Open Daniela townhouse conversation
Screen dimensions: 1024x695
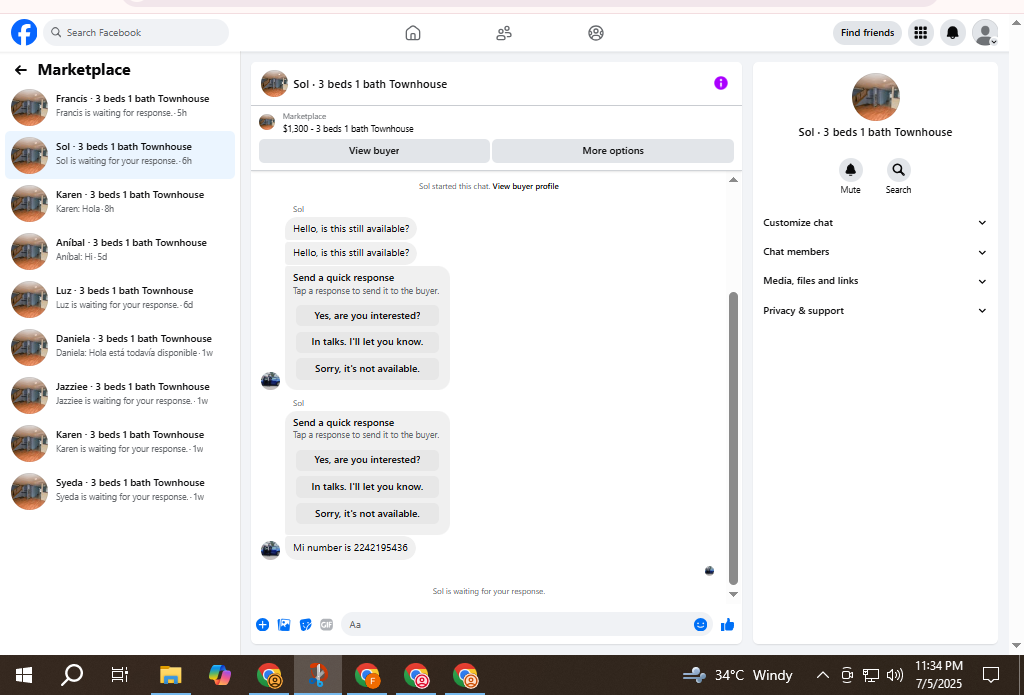coord(120,347)
